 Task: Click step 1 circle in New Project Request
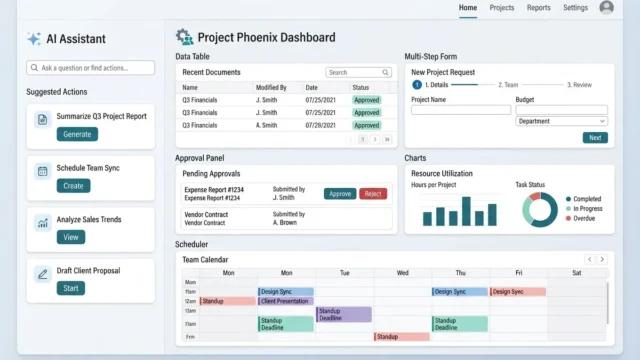point(417,85)
